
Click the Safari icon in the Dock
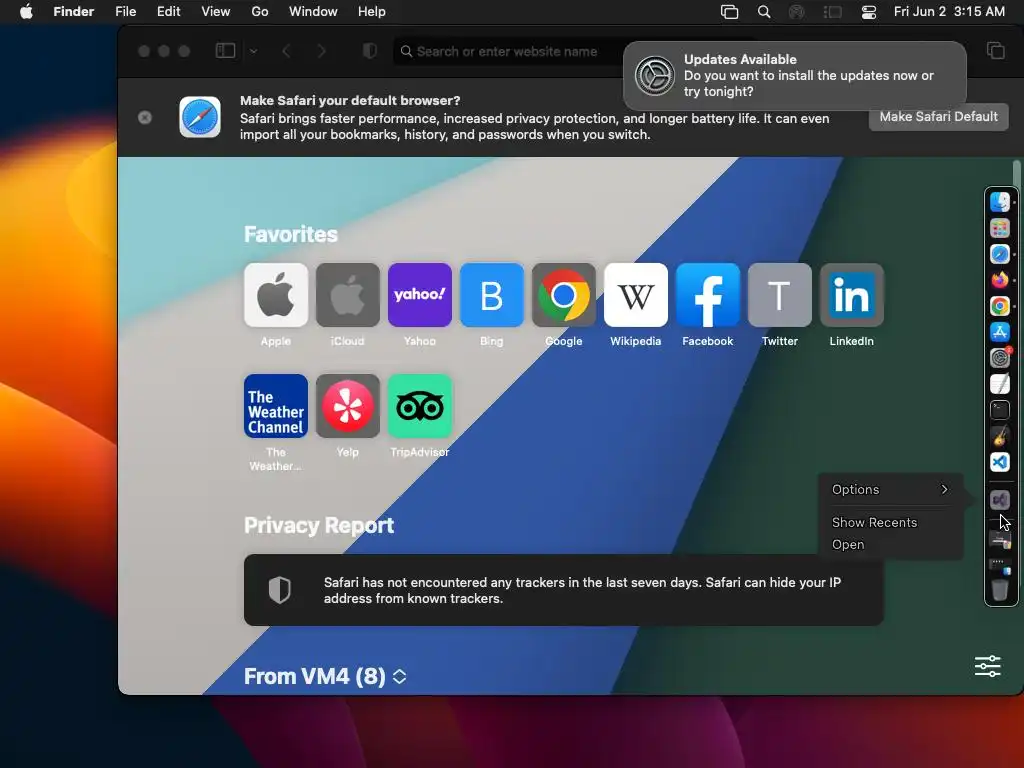pos(999,254)
